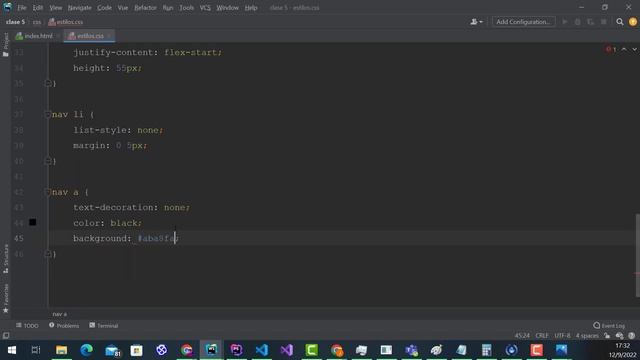Open the Structure tool window sidebar

point(5,259)
